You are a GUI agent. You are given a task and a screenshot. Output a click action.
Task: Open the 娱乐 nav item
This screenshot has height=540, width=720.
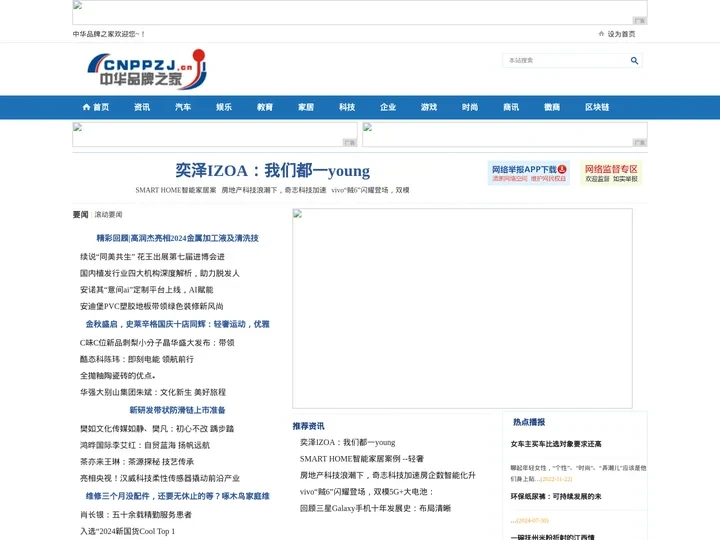pos(224,107)
